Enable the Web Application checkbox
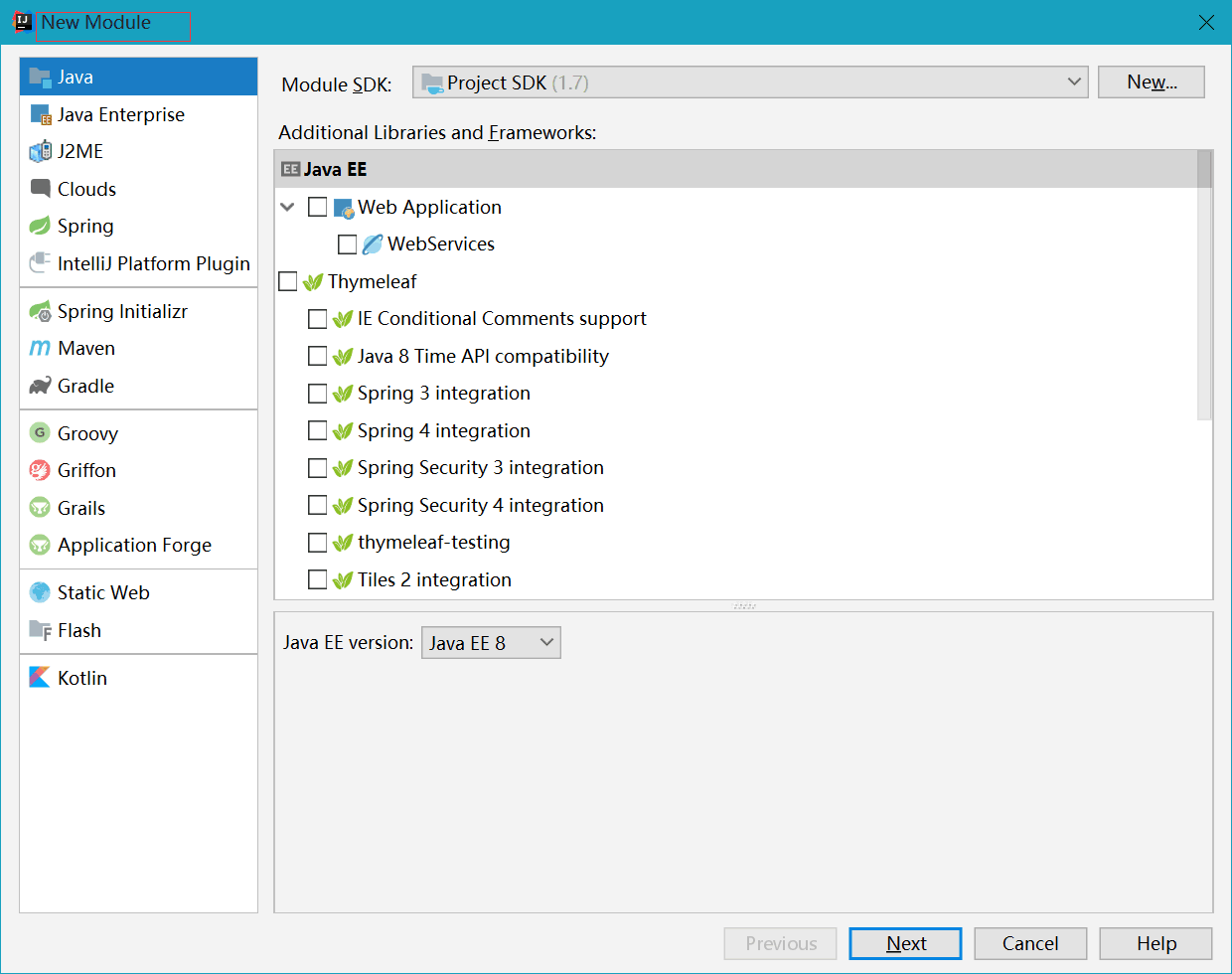The image size is (1232, 974). (x=318, y=207)
